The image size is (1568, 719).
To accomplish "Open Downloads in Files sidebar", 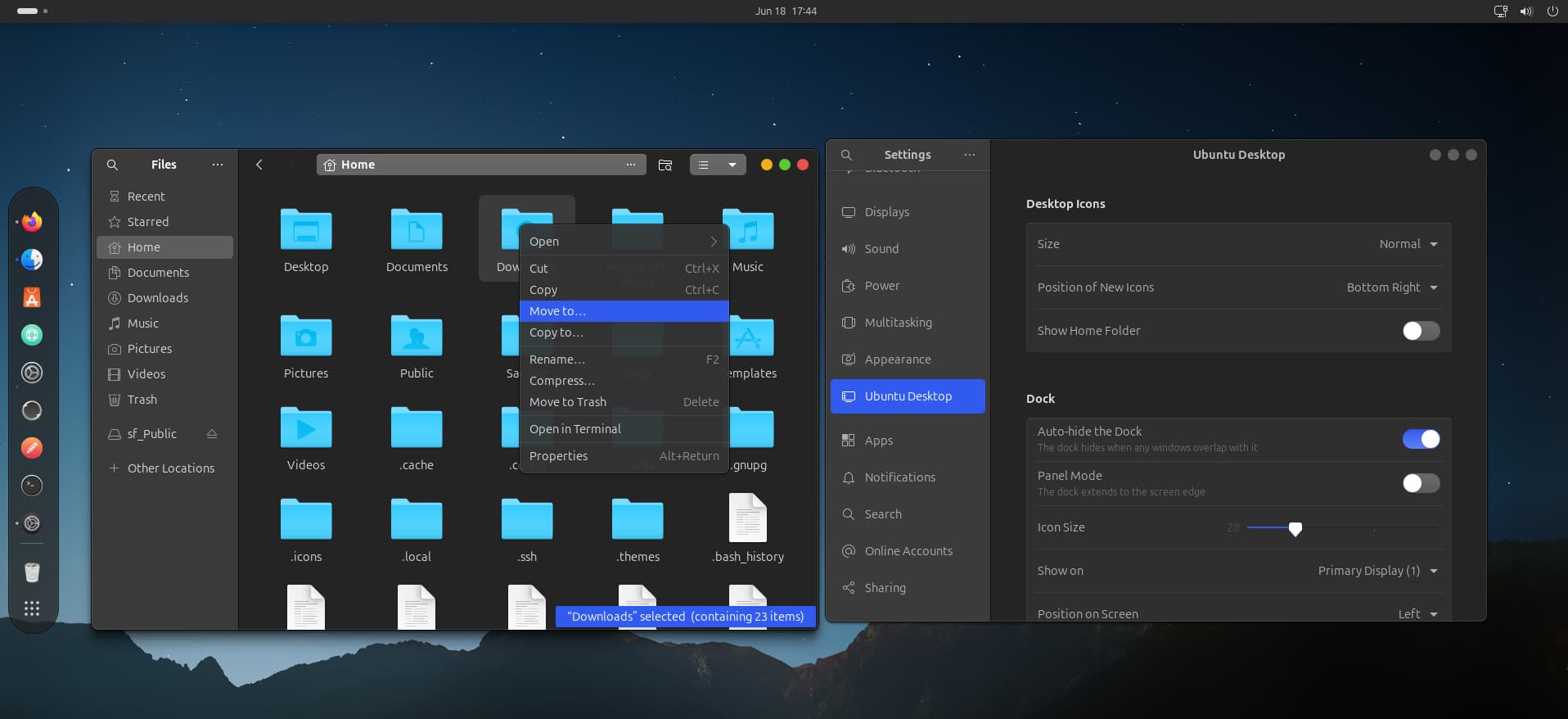I will coord(164,298).
